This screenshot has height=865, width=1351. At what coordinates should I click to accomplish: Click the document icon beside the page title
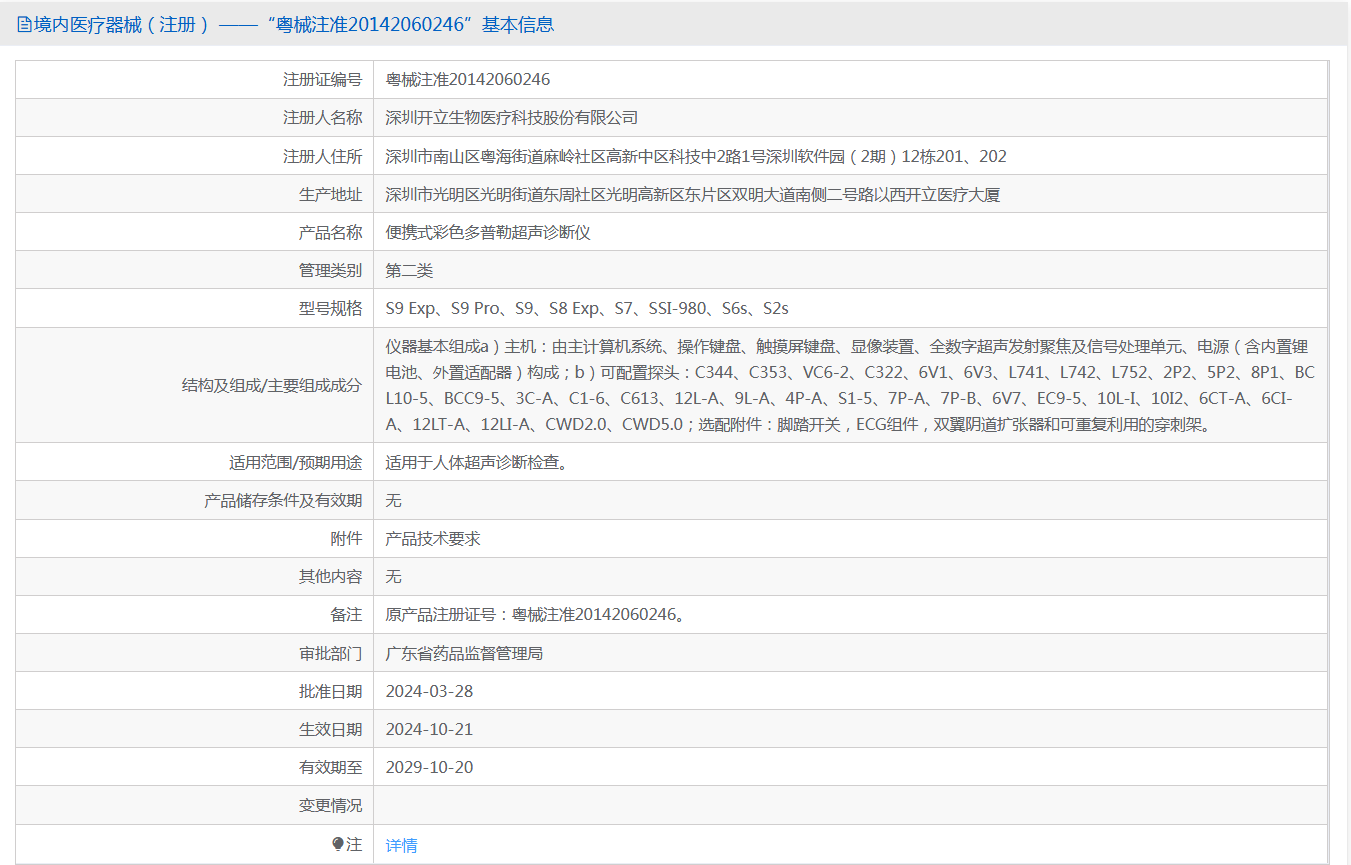[24, 25]
